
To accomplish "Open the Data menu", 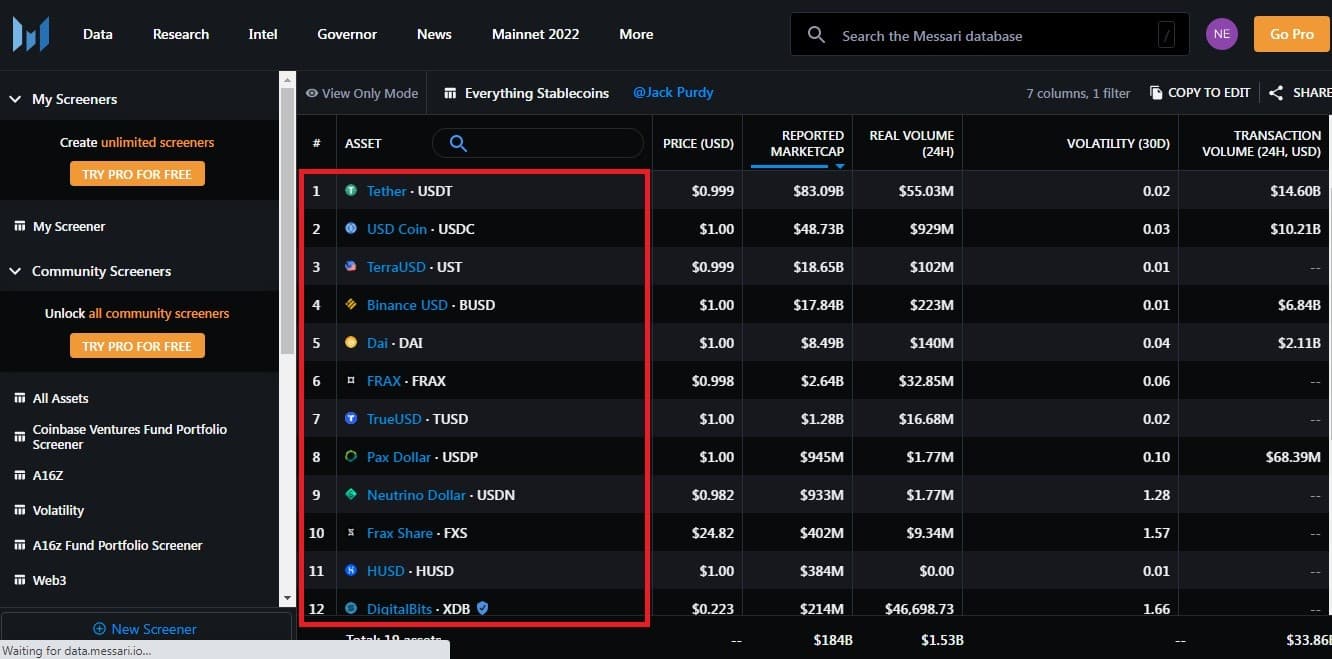I will [x=98, y=34].
